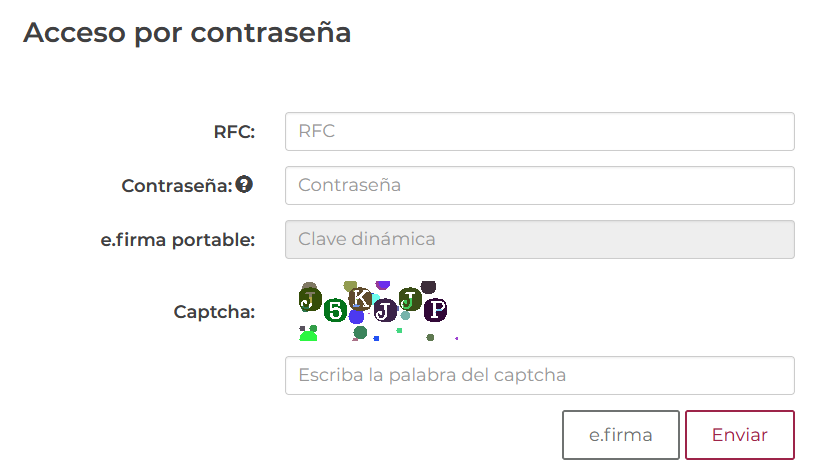Focus the RFC text field

539,131
